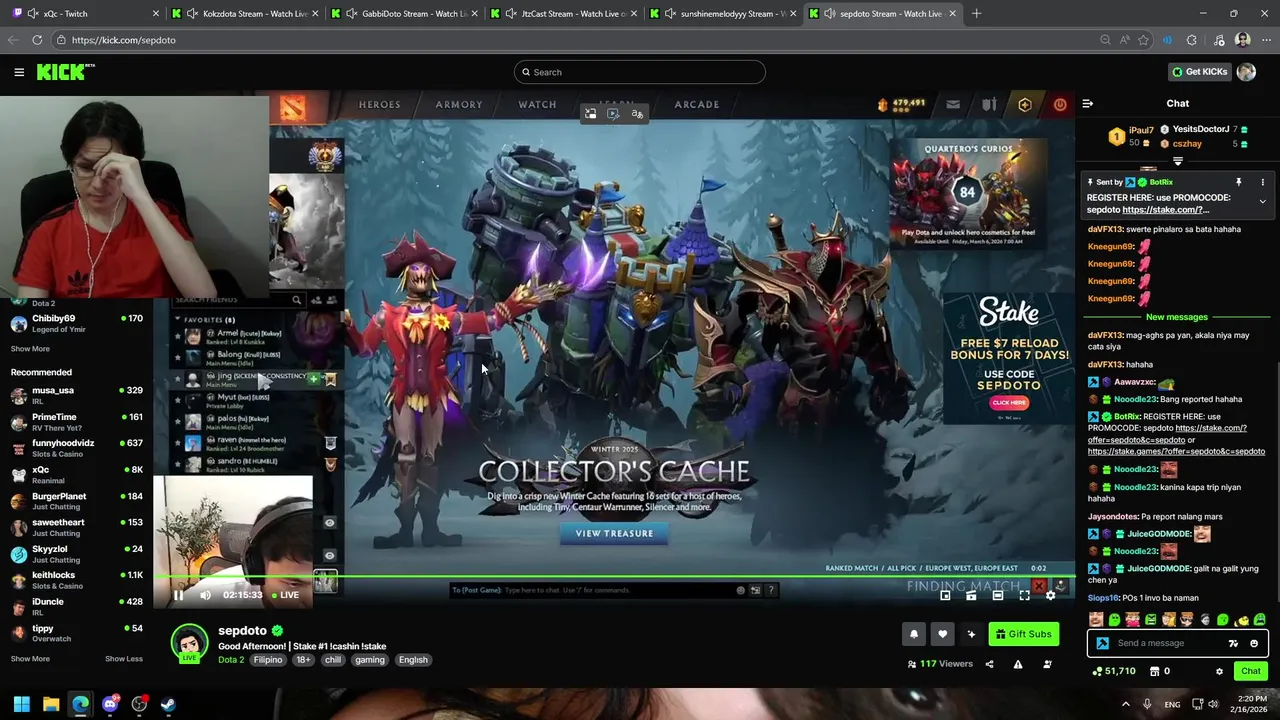Screen dimensions: 1280x720
Task: Open Steam from taskbar
Action: pyautogui.click(x=168, y=705)
